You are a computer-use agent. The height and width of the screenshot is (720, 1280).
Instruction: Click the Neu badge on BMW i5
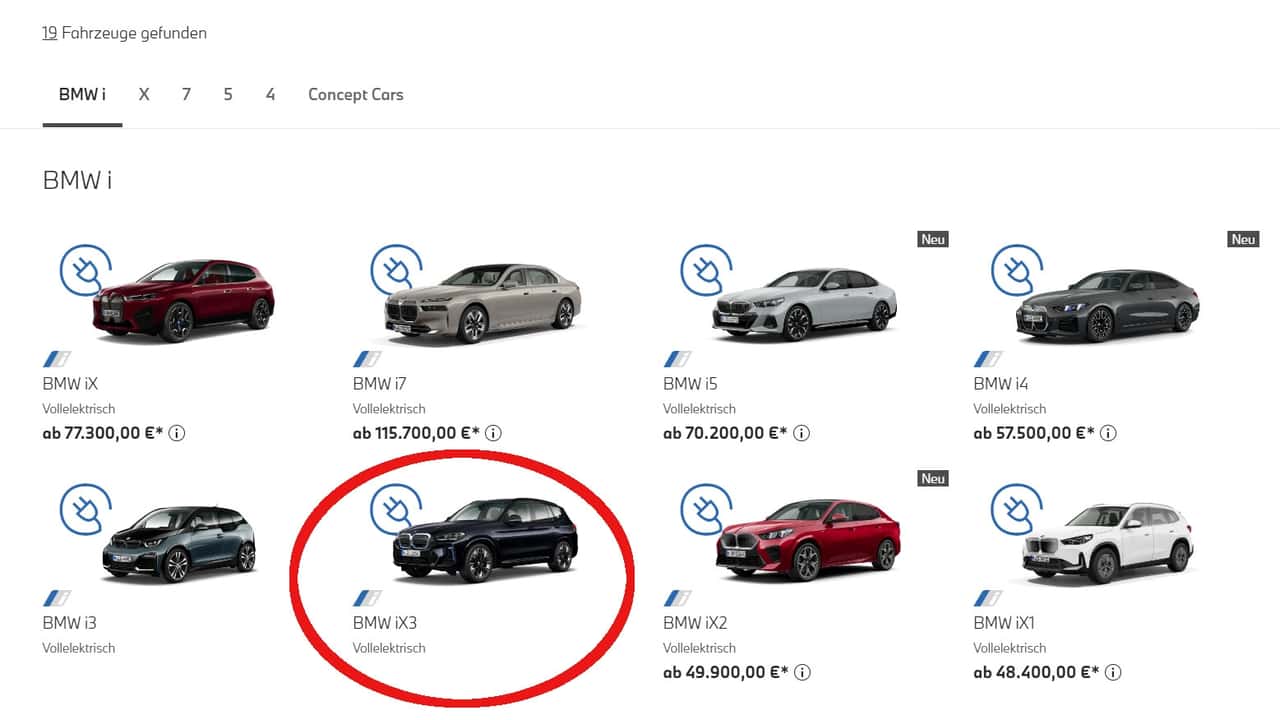pos(933,239)
